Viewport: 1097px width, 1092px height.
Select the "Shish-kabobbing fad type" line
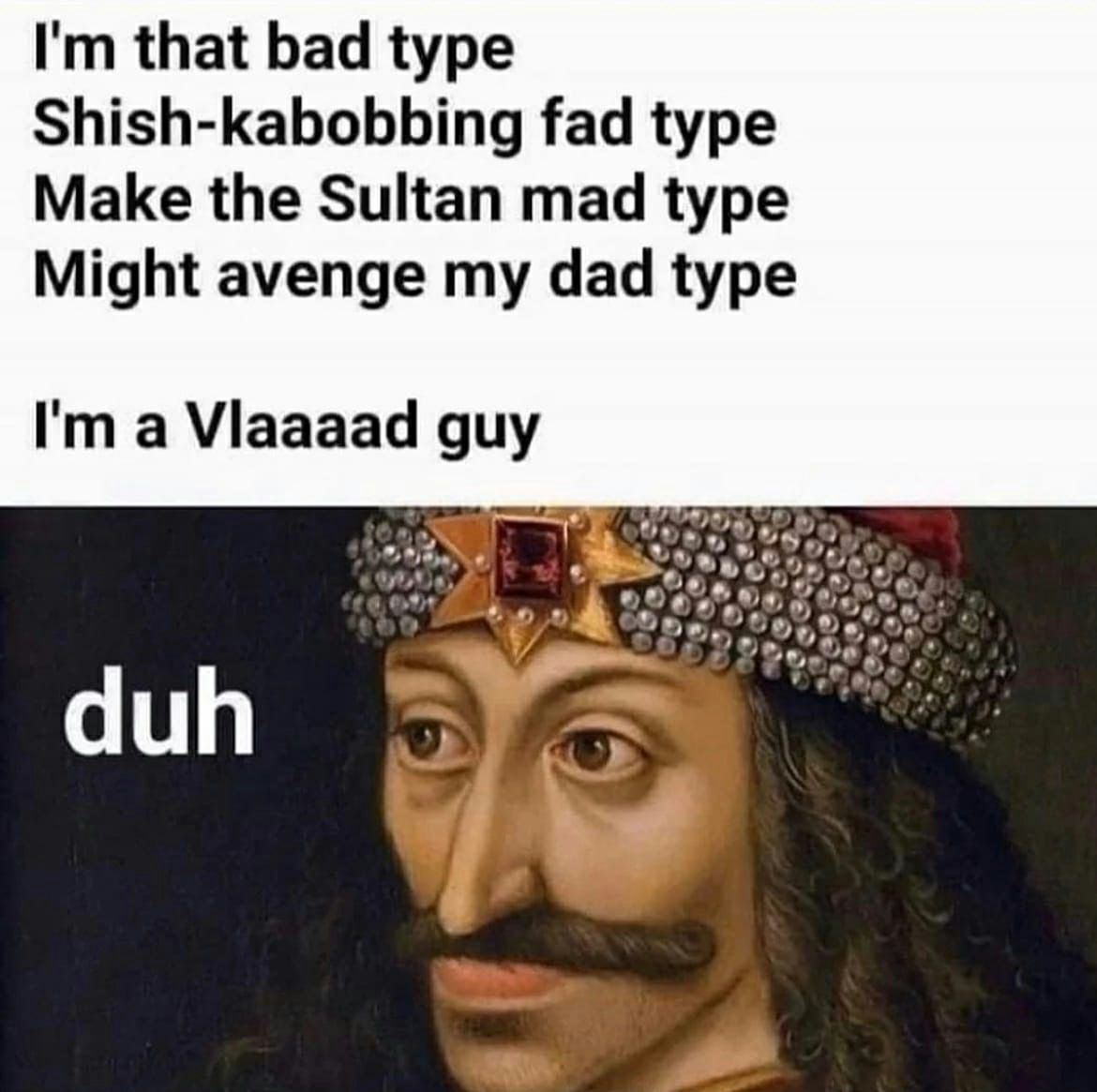pyautogui.click(x=405, y=127)
